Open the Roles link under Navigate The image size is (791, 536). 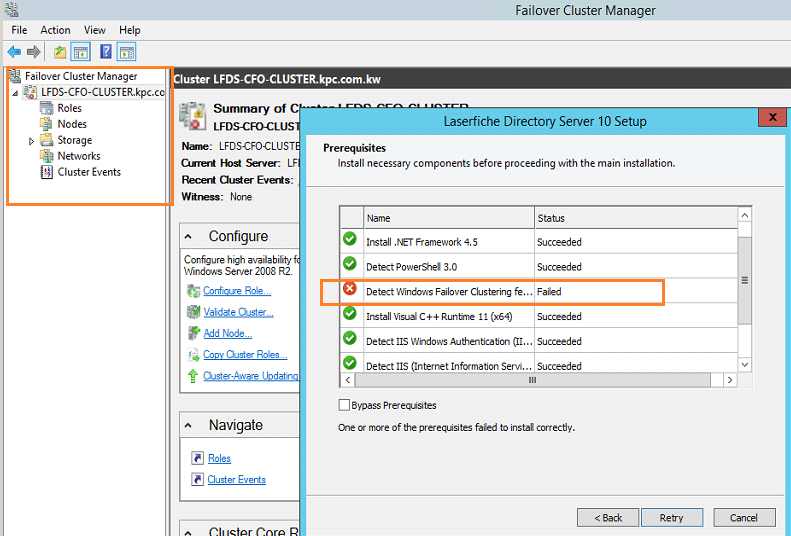pos(219,458)
